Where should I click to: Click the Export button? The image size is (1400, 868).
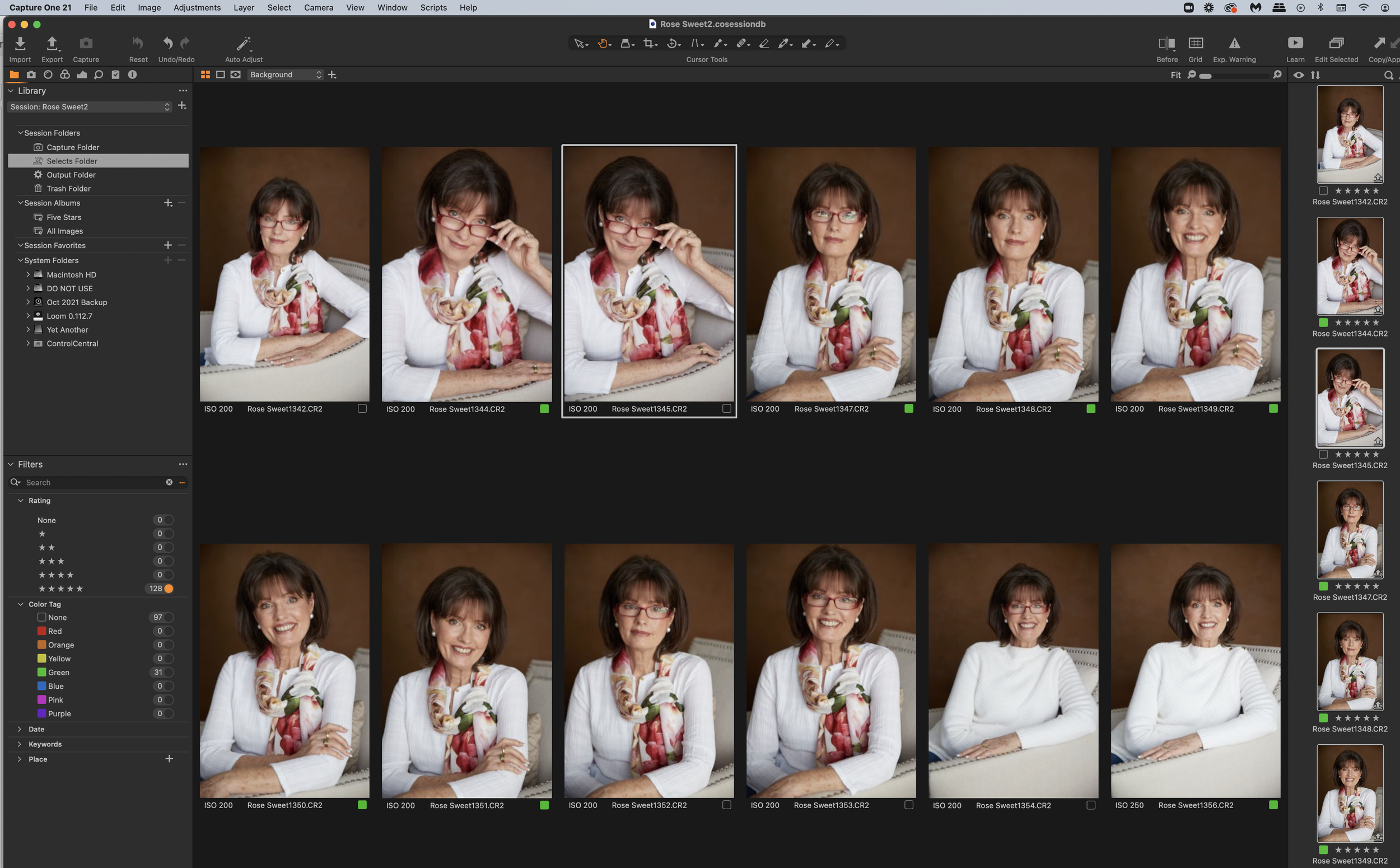pos(52,48)
